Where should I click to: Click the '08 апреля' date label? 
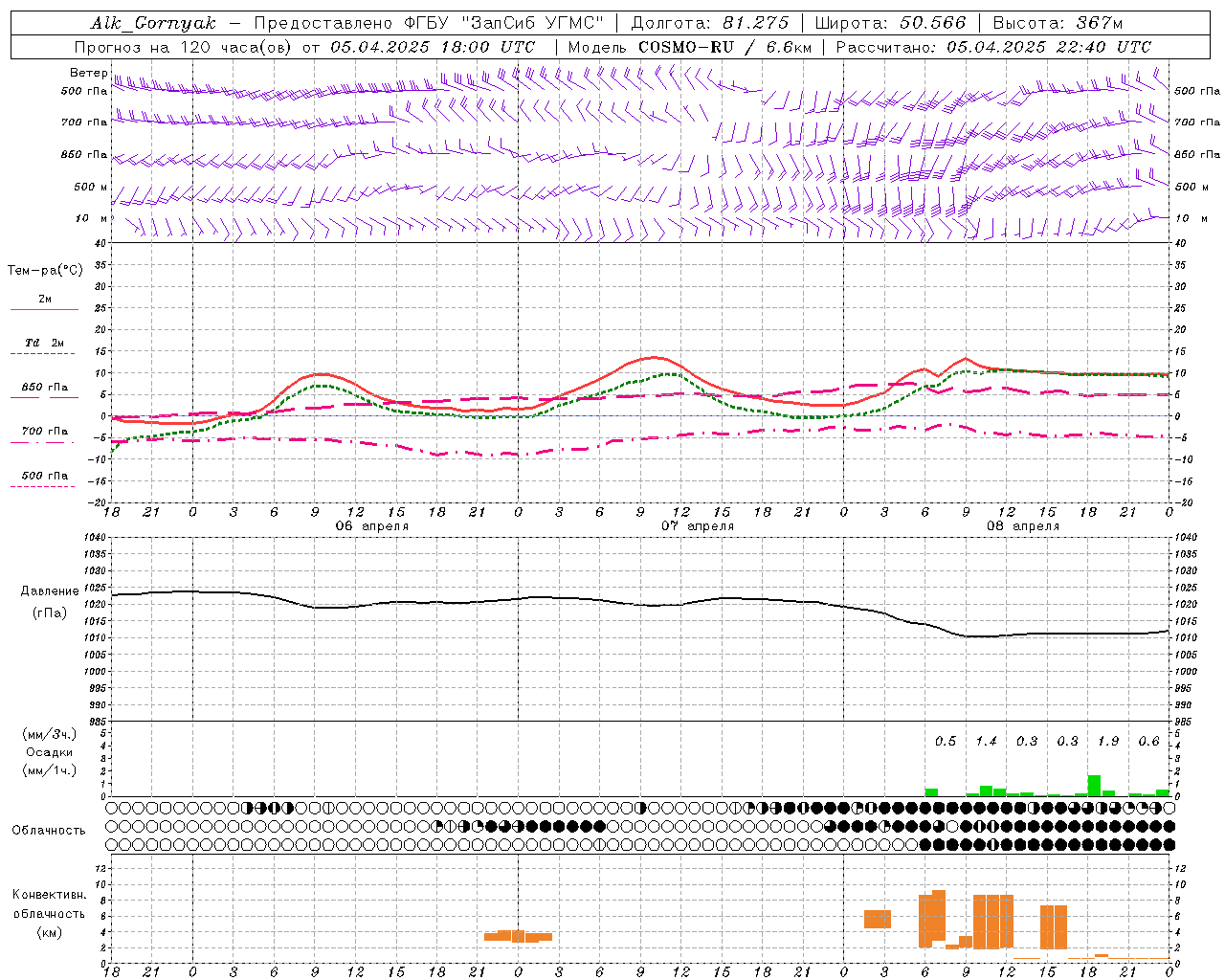point(1023,526)
